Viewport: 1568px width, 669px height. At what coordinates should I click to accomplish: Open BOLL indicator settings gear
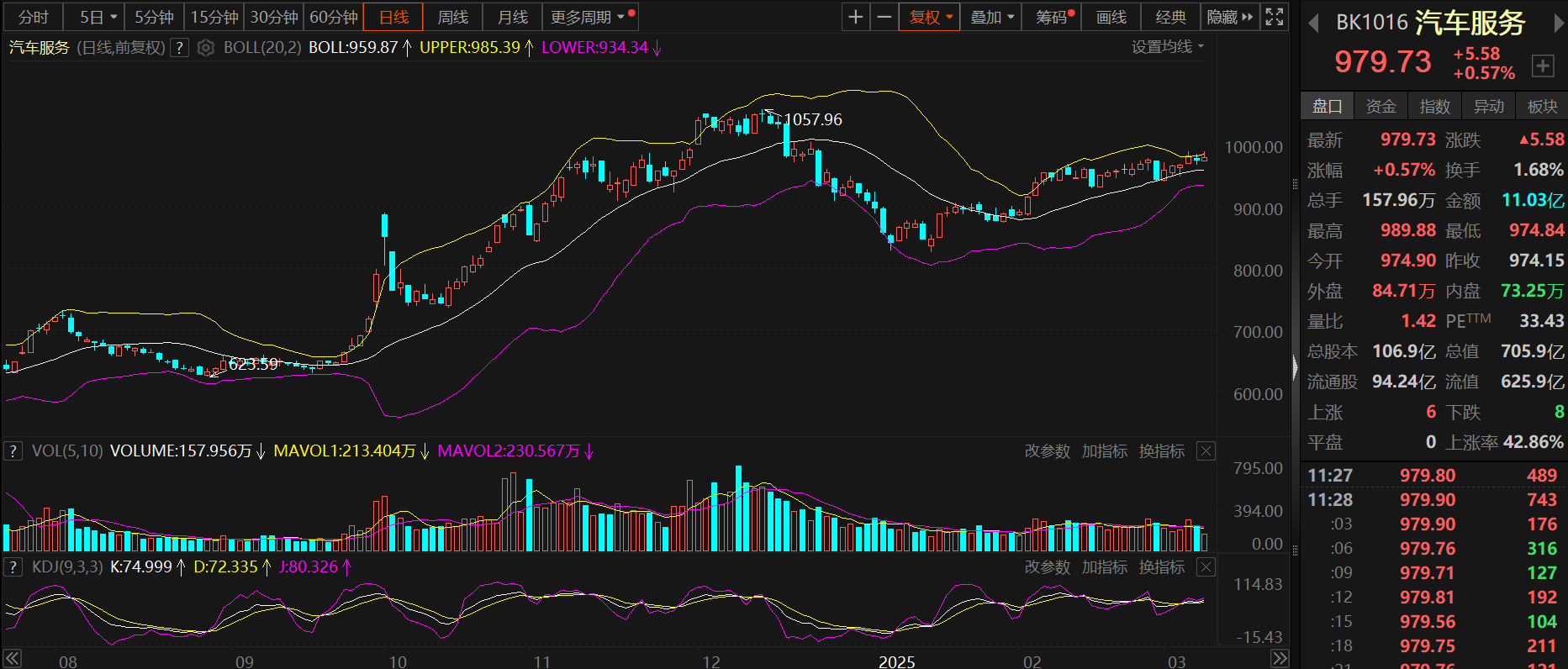(x=206, y=48)
